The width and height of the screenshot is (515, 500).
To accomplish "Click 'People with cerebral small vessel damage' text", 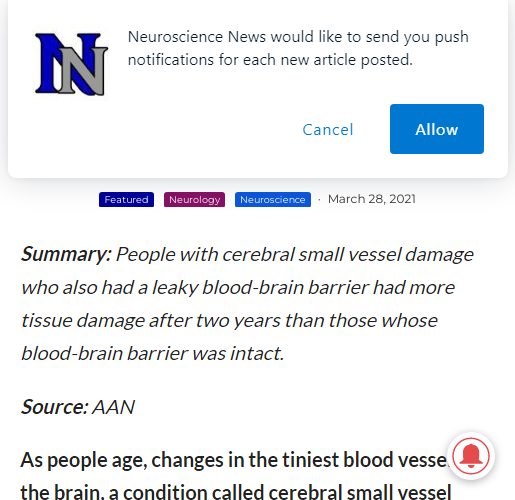I will 294,254.
